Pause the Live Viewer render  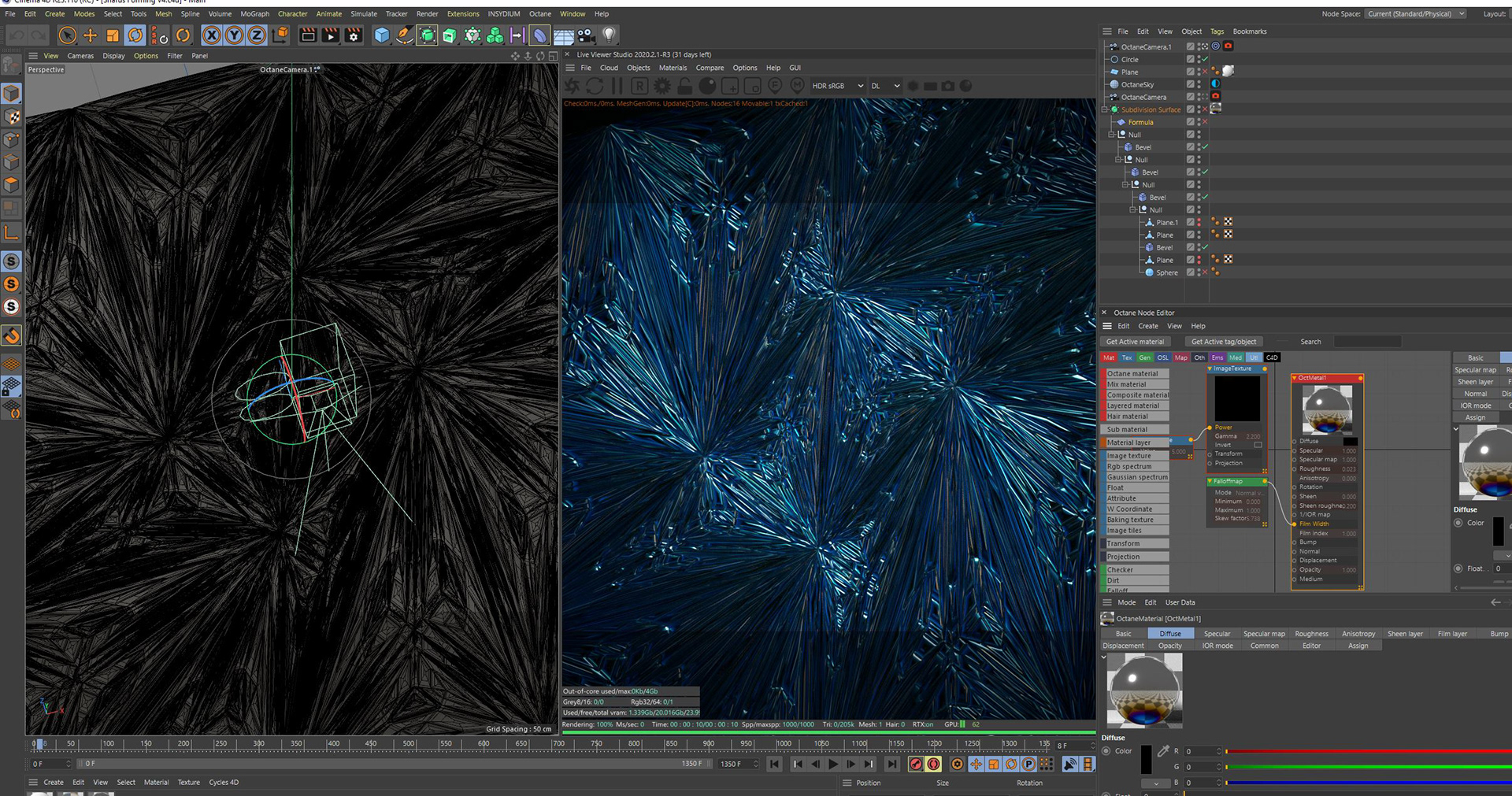617,86
